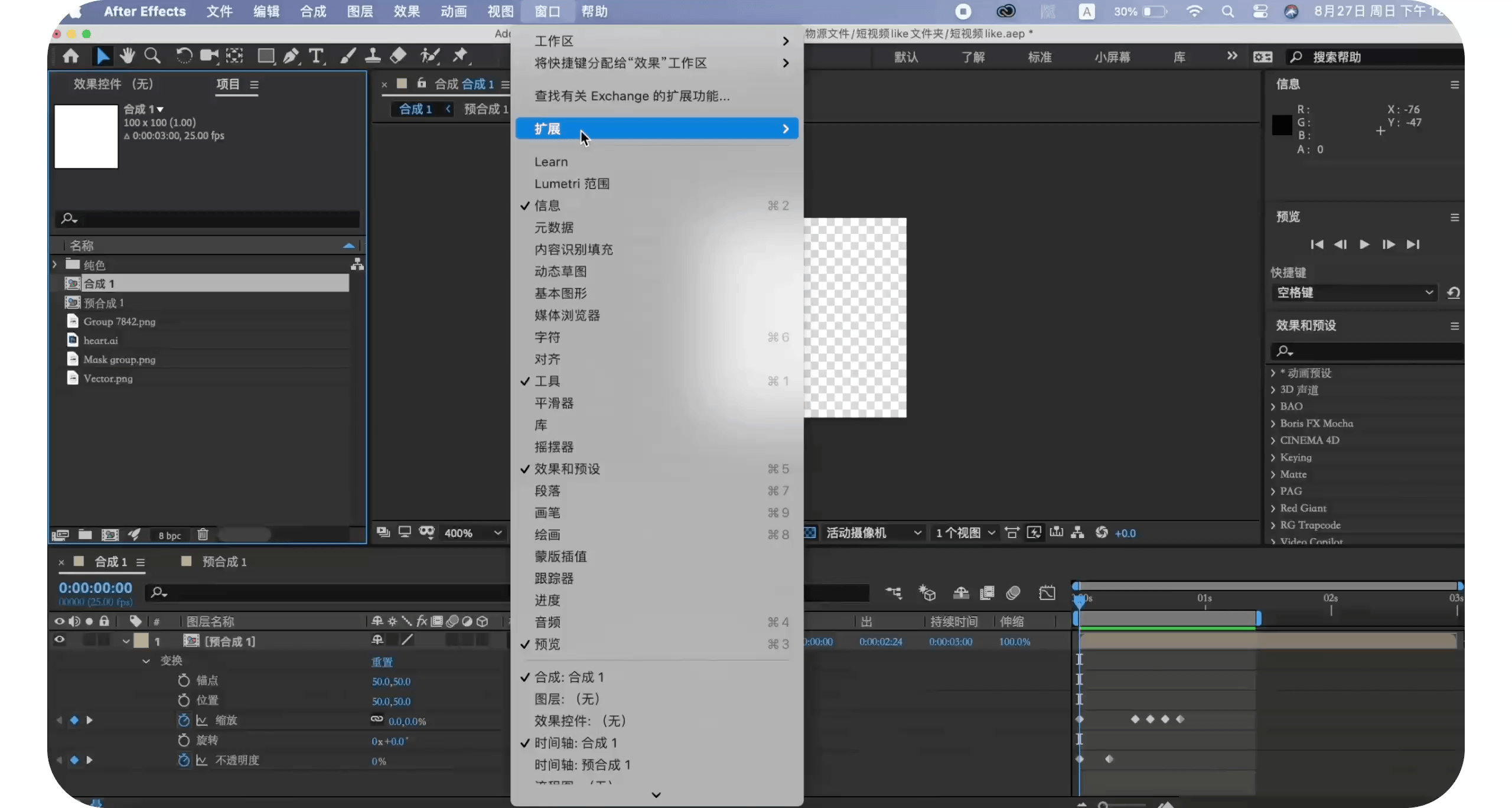Switch to the 项目 tab
The image size is (1512, 808).
tap(226, 84)
